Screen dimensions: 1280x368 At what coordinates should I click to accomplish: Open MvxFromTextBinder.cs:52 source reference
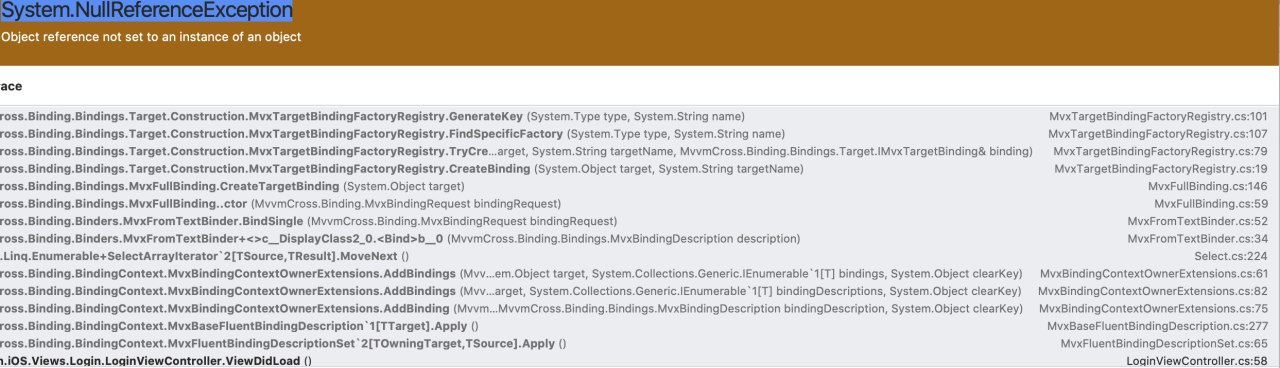1198,220
